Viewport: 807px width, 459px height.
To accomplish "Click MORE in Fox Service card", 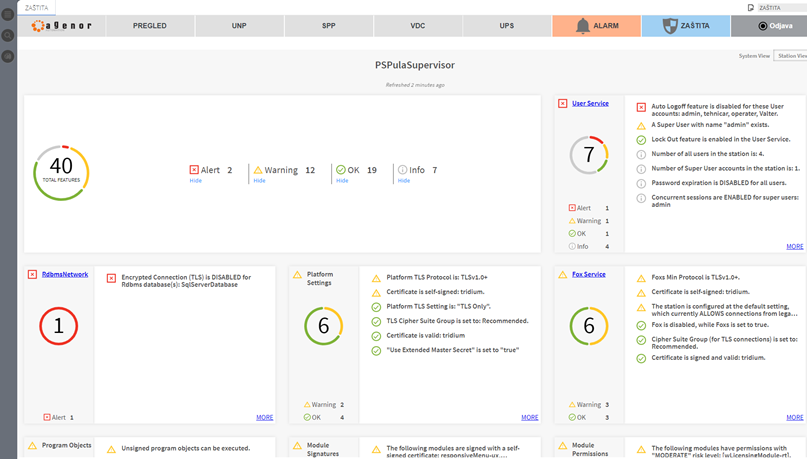I will click(795, 417).
